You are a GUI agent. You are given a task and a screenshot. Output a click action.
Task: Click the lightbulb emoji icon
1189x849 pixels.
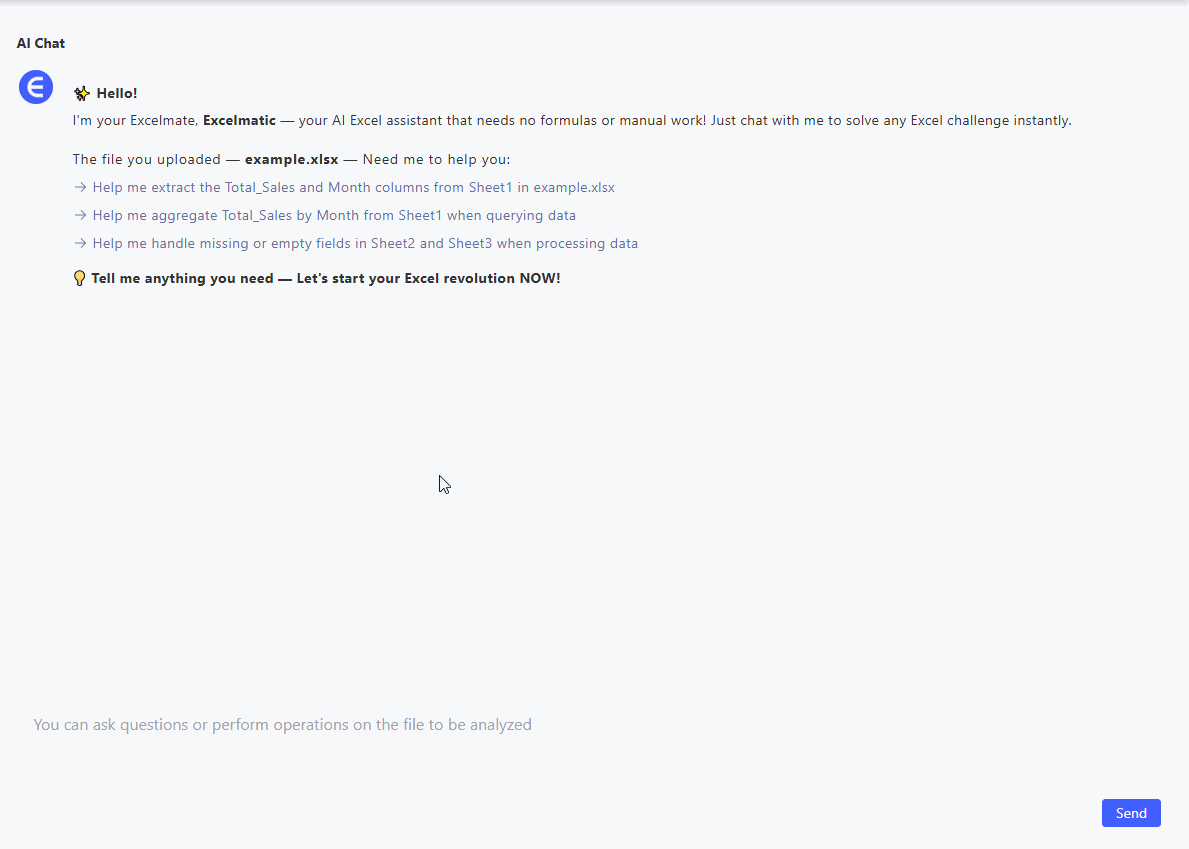[x=80, y=279]
